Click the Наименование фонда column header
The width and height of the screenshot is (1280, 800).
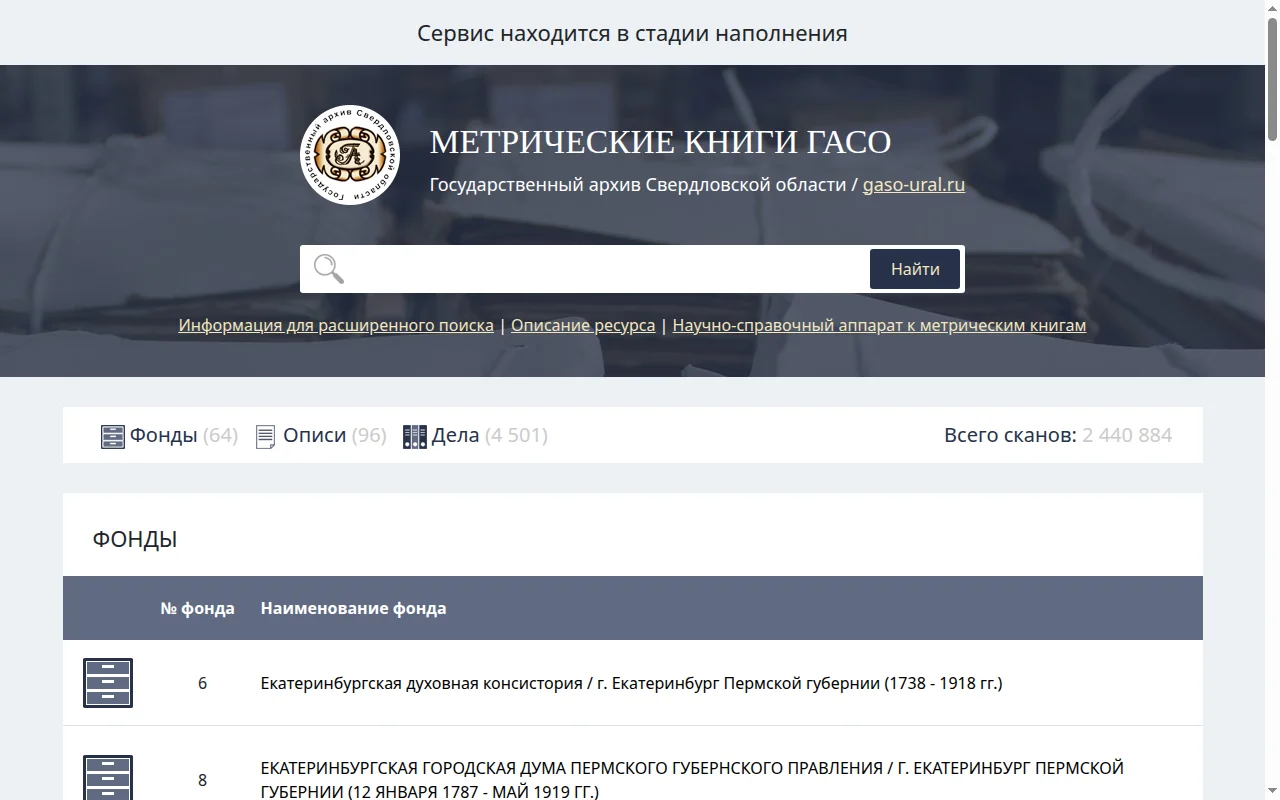354,608
